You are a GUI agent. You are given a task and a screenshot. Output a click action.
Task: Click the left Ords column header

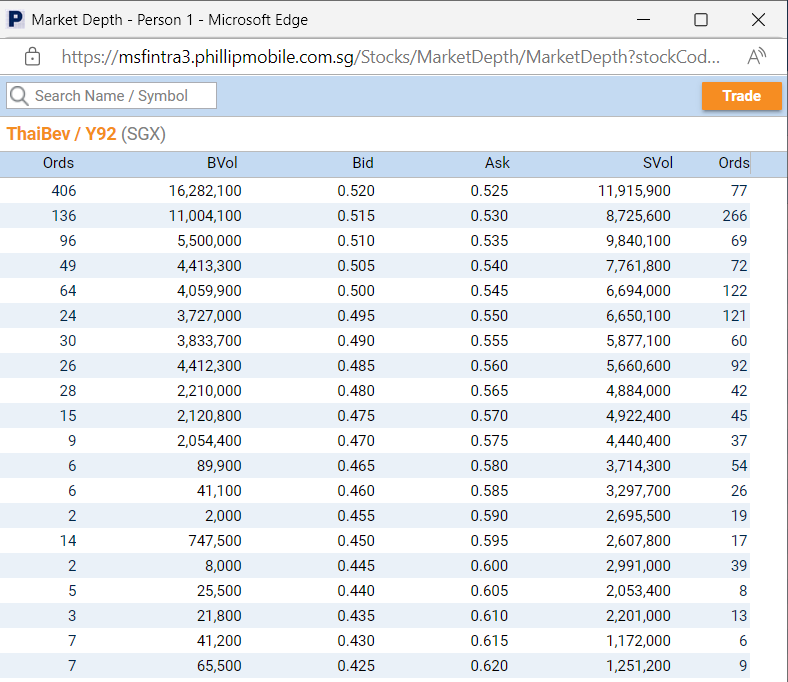(58, 163)
